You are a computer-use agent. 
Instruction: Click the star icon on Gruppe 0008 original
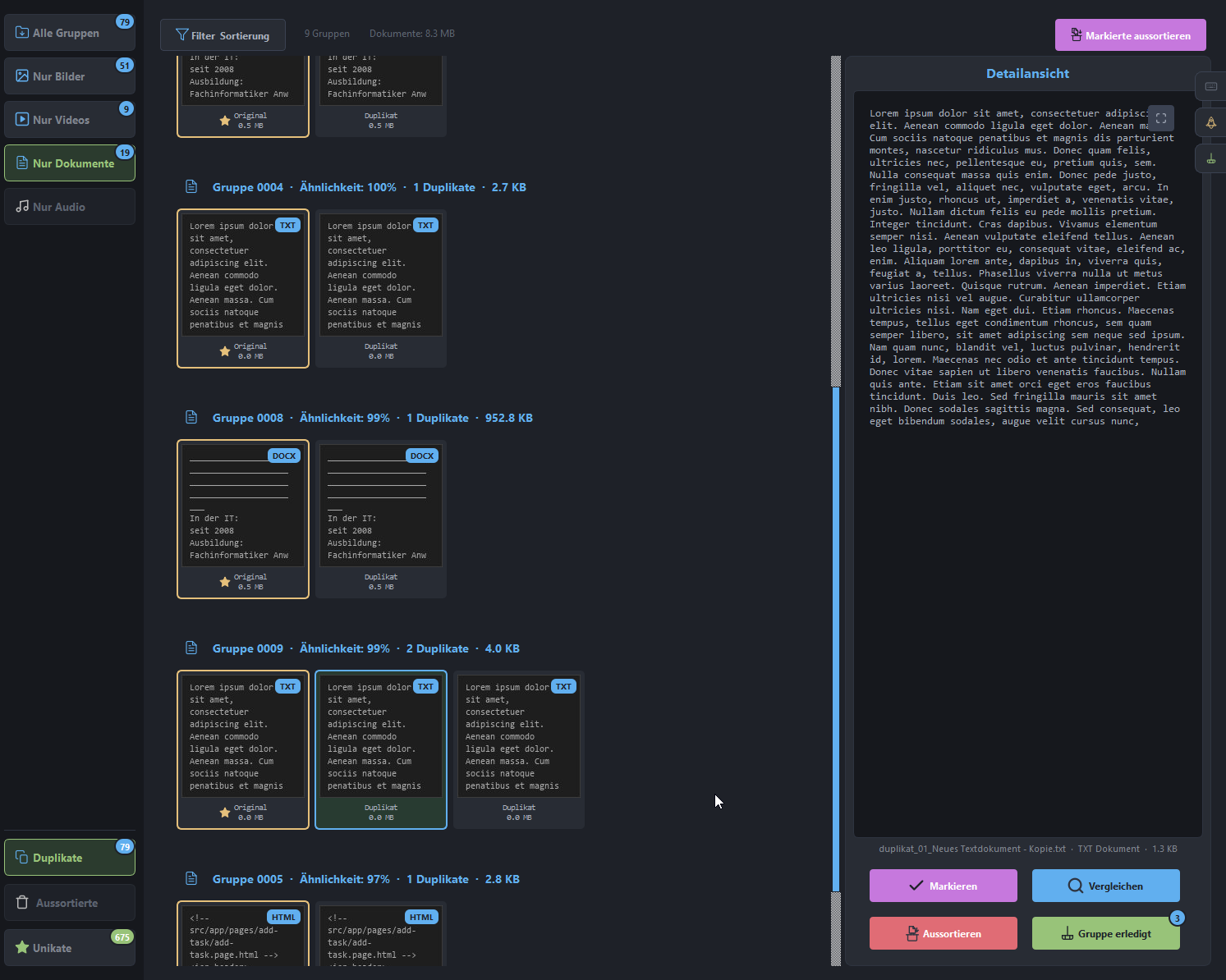pos(225,582)
